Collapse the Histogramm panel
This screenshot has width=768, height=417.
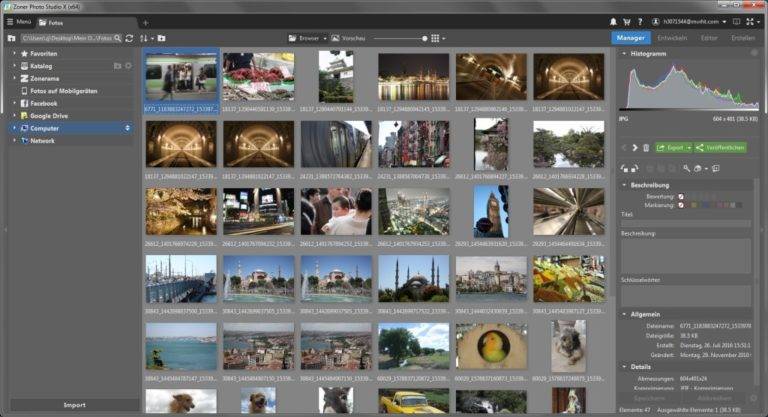tap(624, 53)
